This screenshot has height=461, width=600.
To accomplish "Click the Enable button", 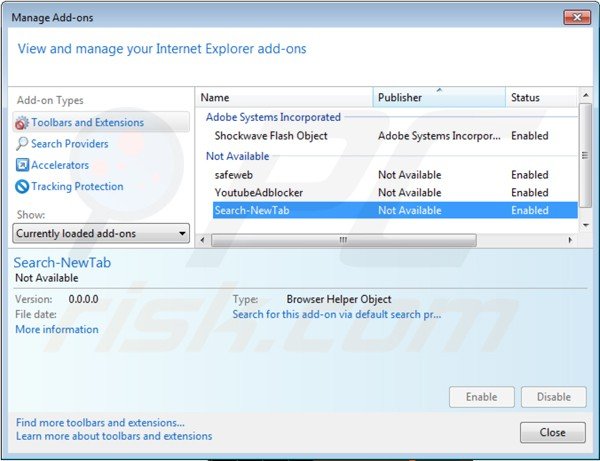I will (x=481, y=397).
